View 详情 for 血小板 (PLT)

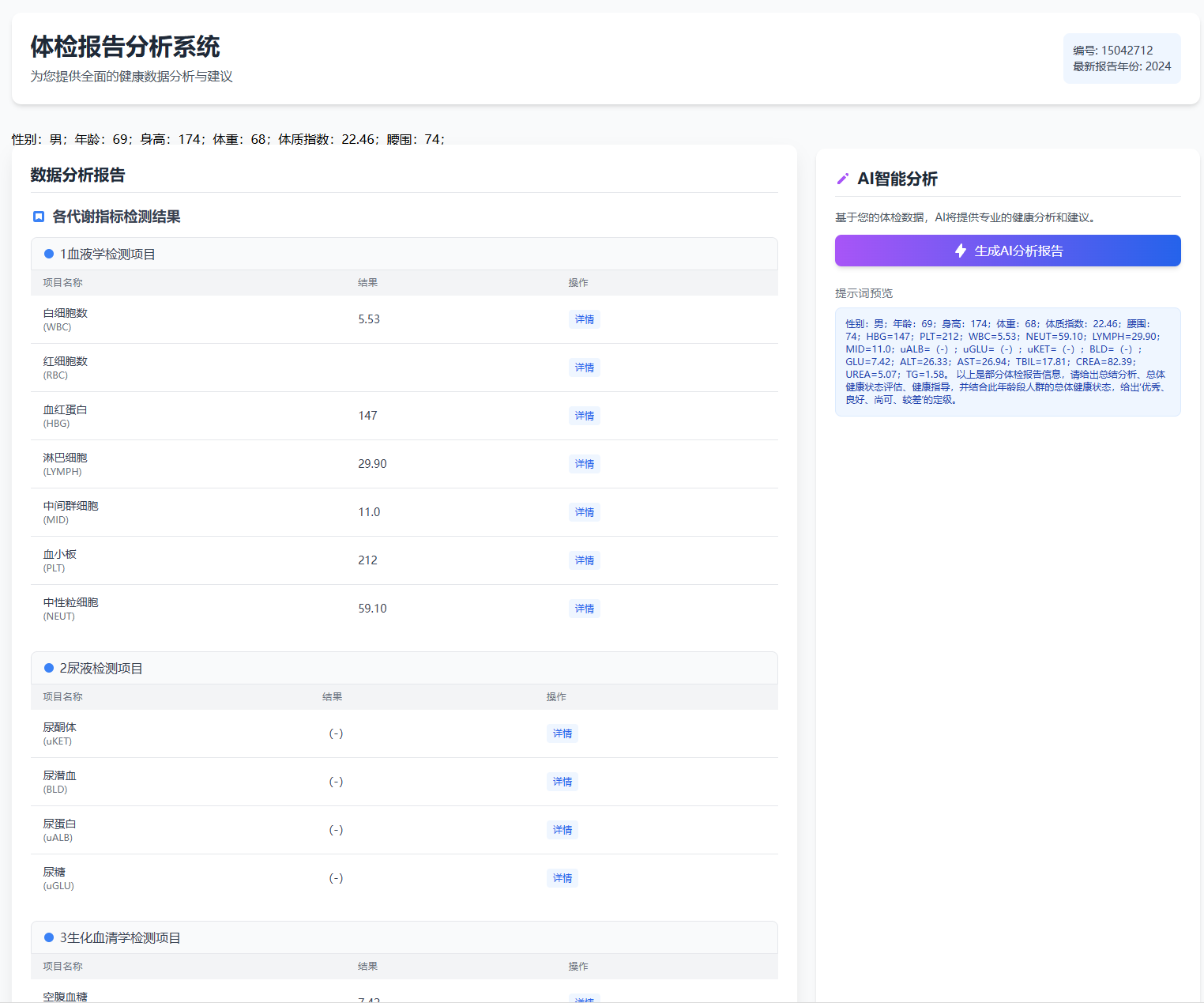[584, 560]
